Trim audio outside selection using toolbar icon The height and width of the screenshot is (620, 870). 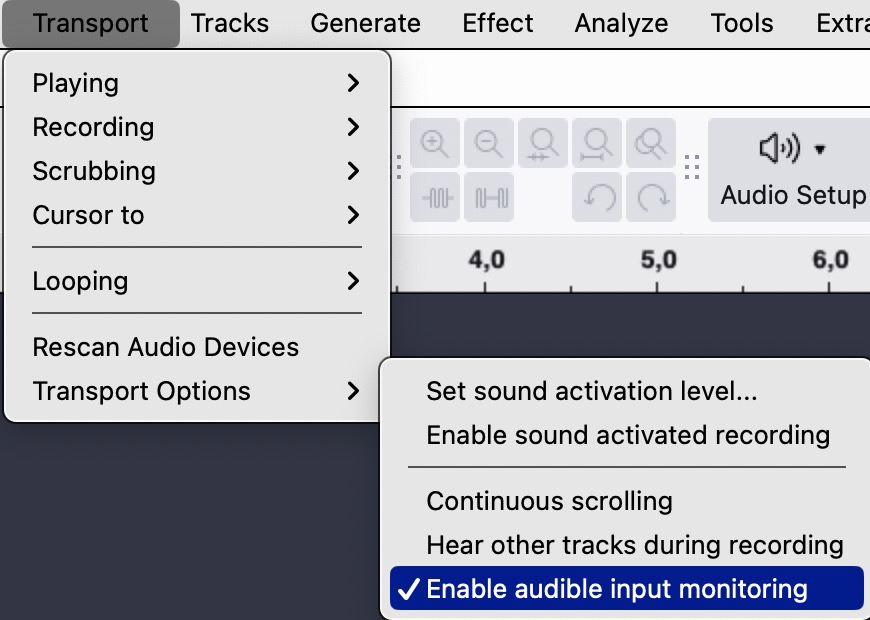(435, 197)
